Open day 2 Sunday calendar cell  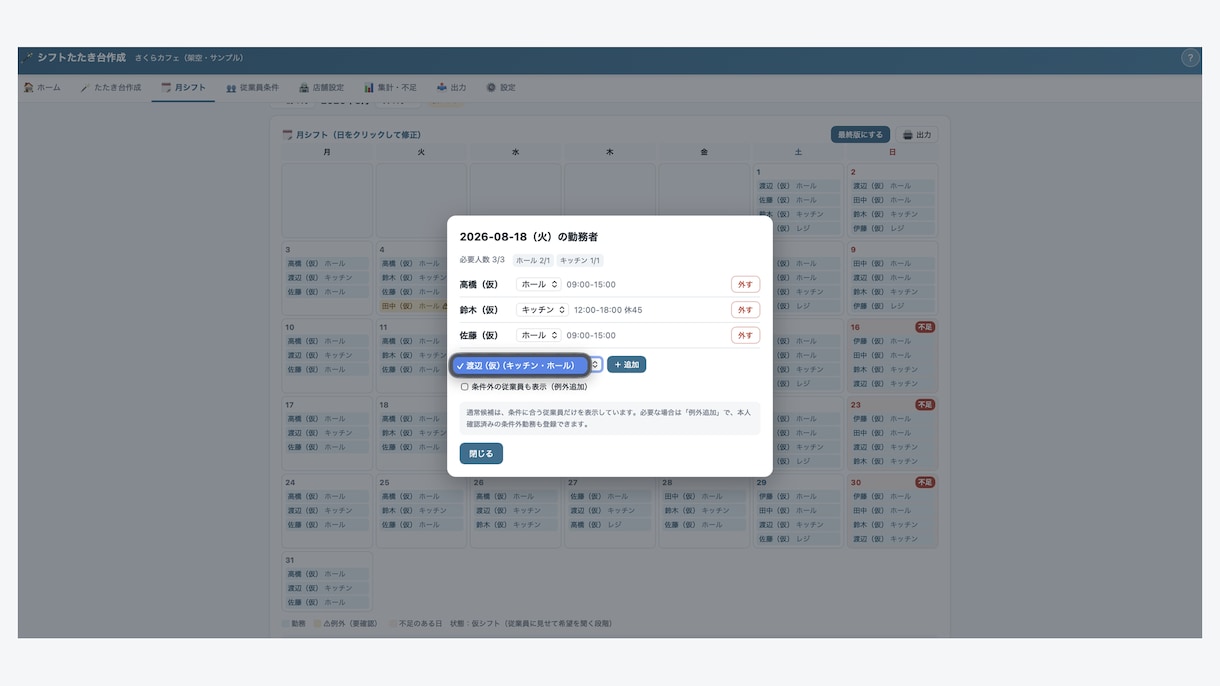(x=893, y=200)
